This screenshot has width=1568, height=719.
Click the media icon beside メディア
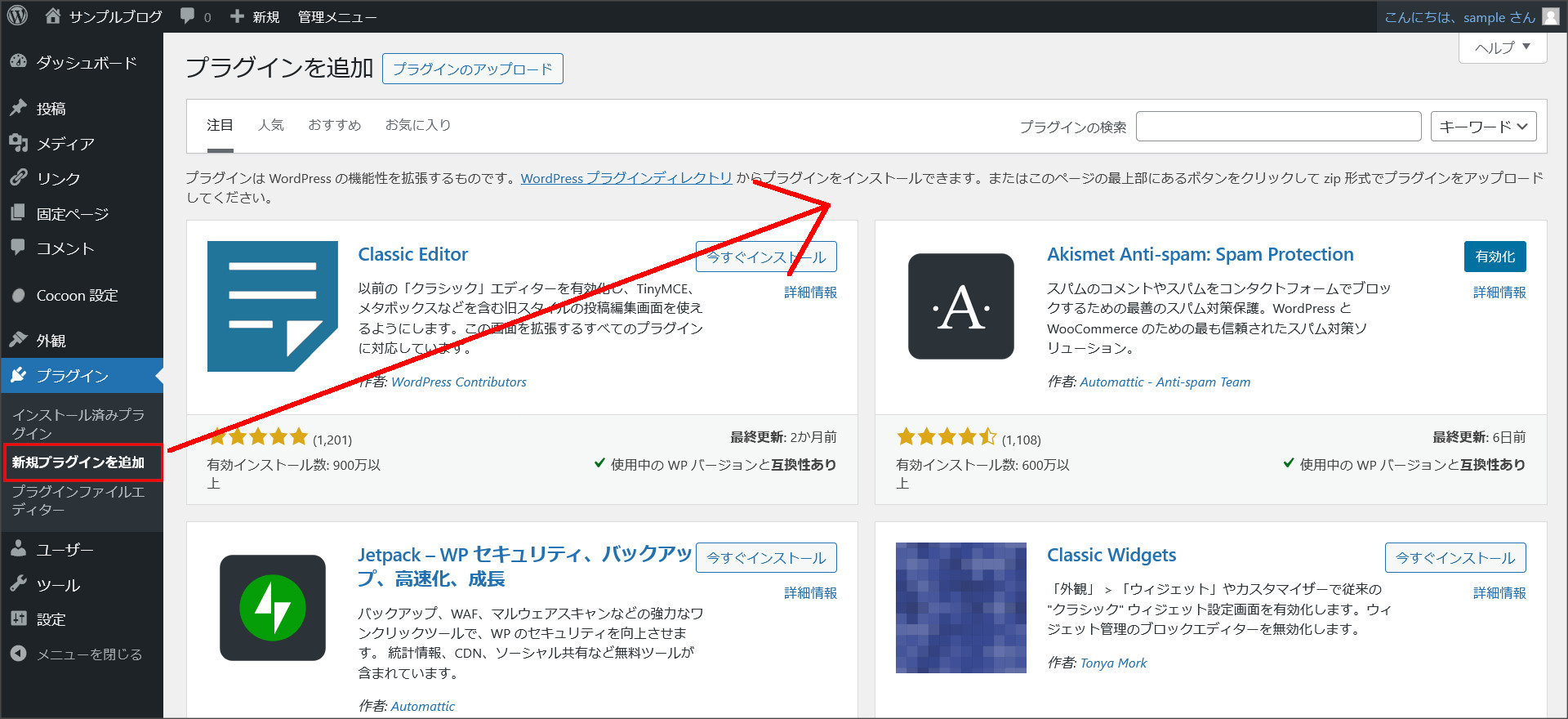pos(18,143)
